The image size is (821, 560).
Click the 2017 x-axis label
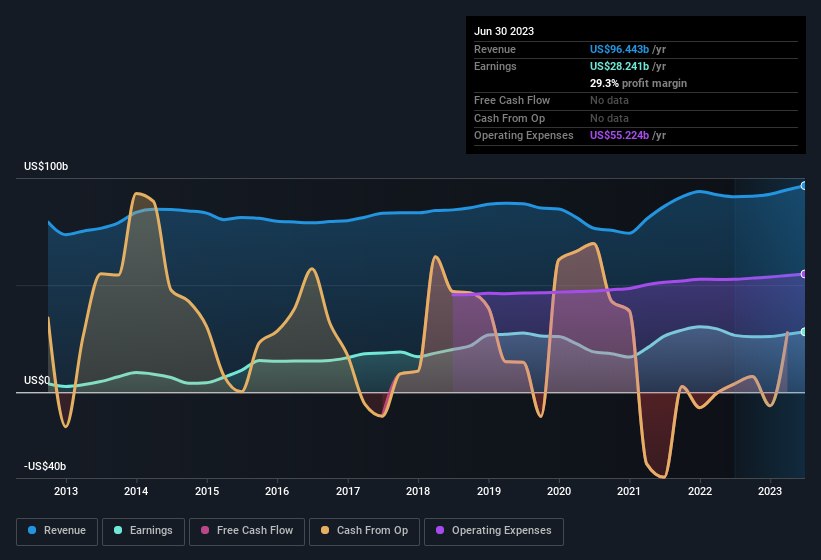tap(348, 491)
